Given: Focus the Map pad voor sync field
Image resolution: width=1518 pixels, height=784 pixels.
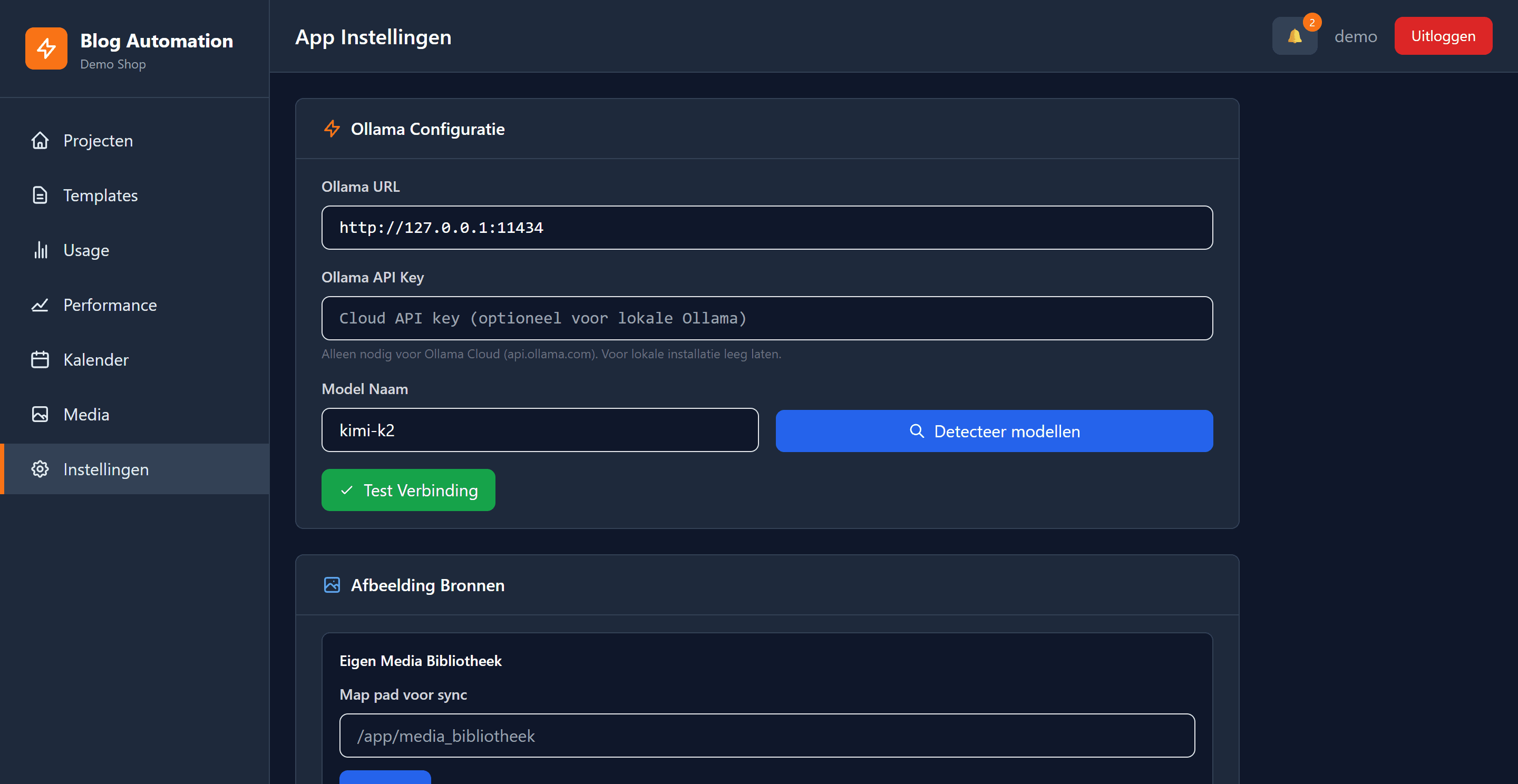Looking at the screenshot, I should pos(767,736).
